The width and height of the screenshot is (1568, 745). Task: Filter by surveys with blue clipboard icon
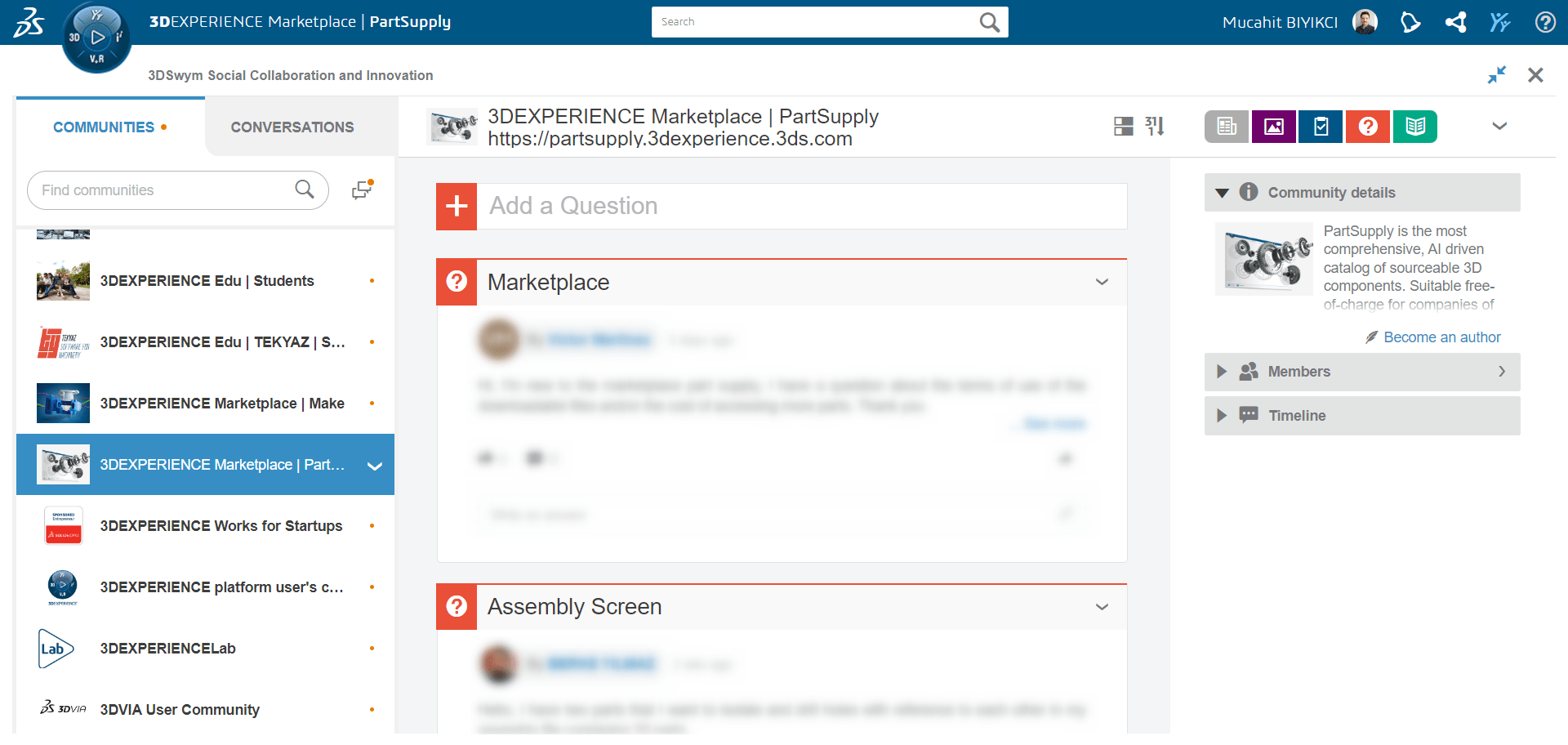(1321, 127)
